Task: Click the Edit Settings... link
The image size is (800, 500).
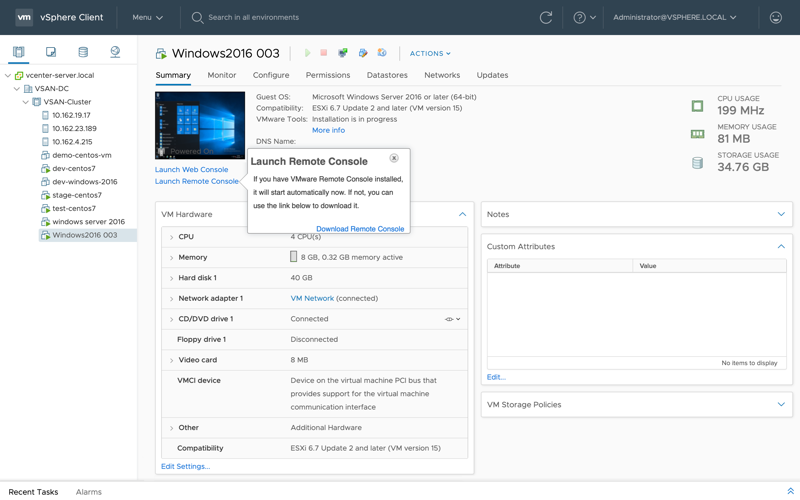Action: 186,466
